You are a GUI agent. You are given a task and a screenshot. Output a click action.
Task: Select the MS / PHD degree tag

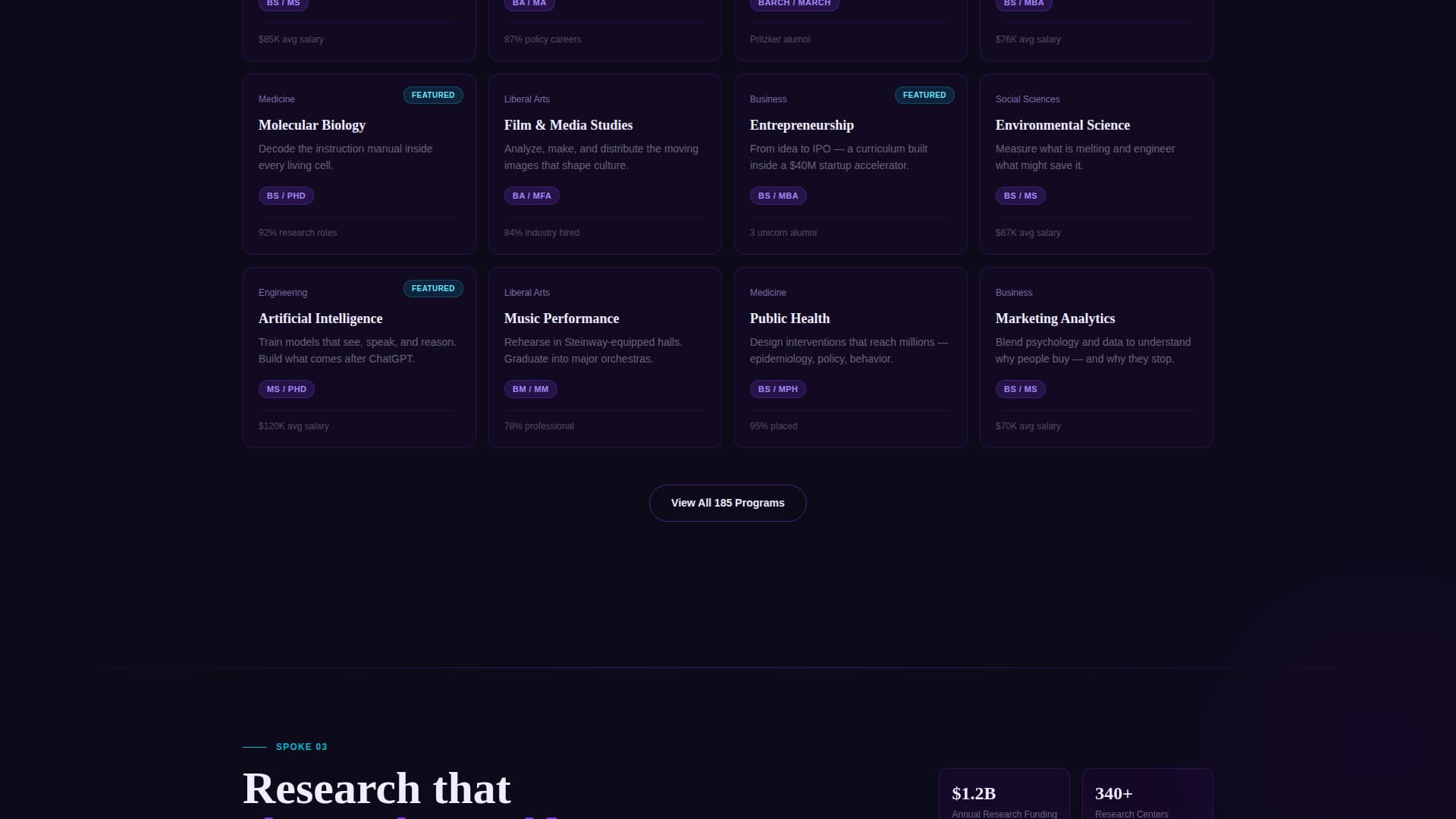(287, 389)
